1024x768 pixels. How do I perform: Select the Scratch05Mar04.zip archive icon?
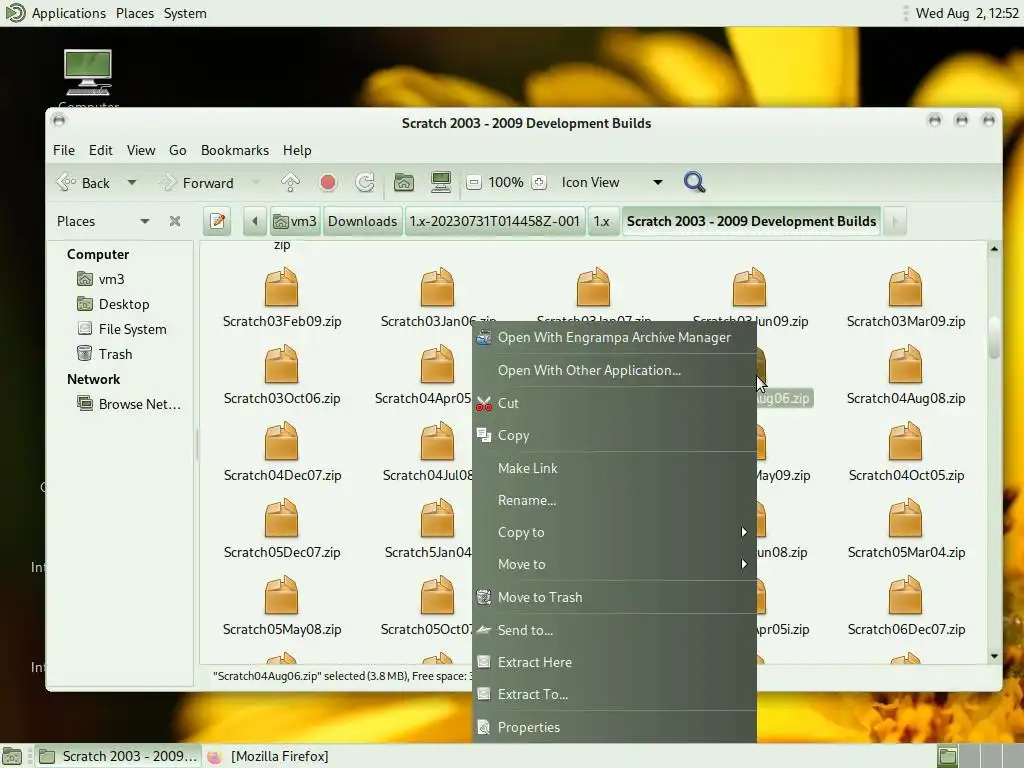click(905, 519)
